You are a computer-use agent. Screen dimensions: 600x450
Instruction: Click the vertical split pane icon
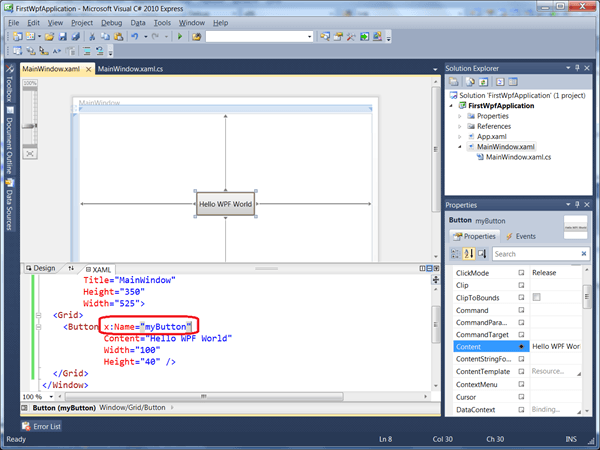pos(422,268)
